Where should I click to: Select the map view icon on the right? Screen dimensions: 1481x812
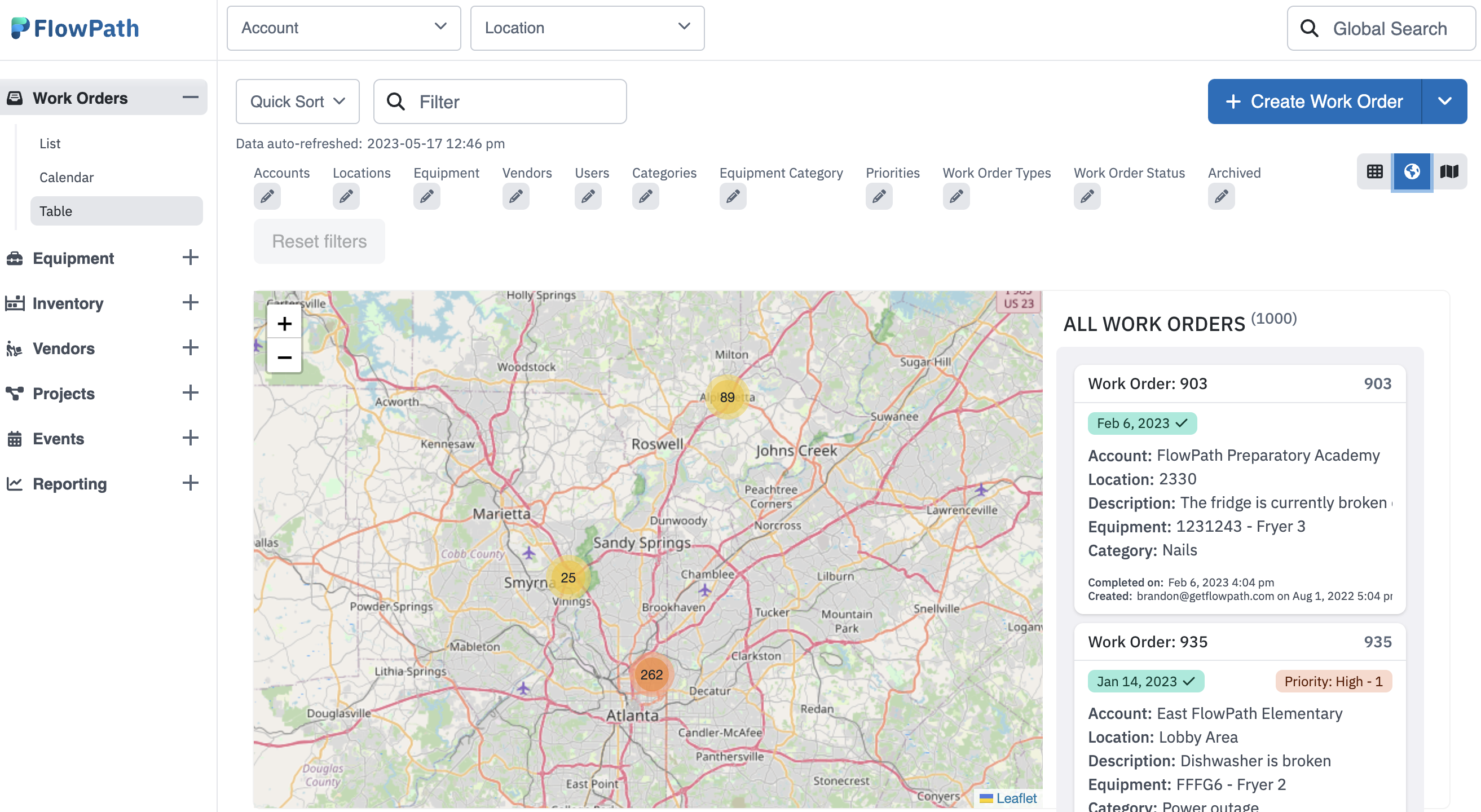pos(1449,171)
